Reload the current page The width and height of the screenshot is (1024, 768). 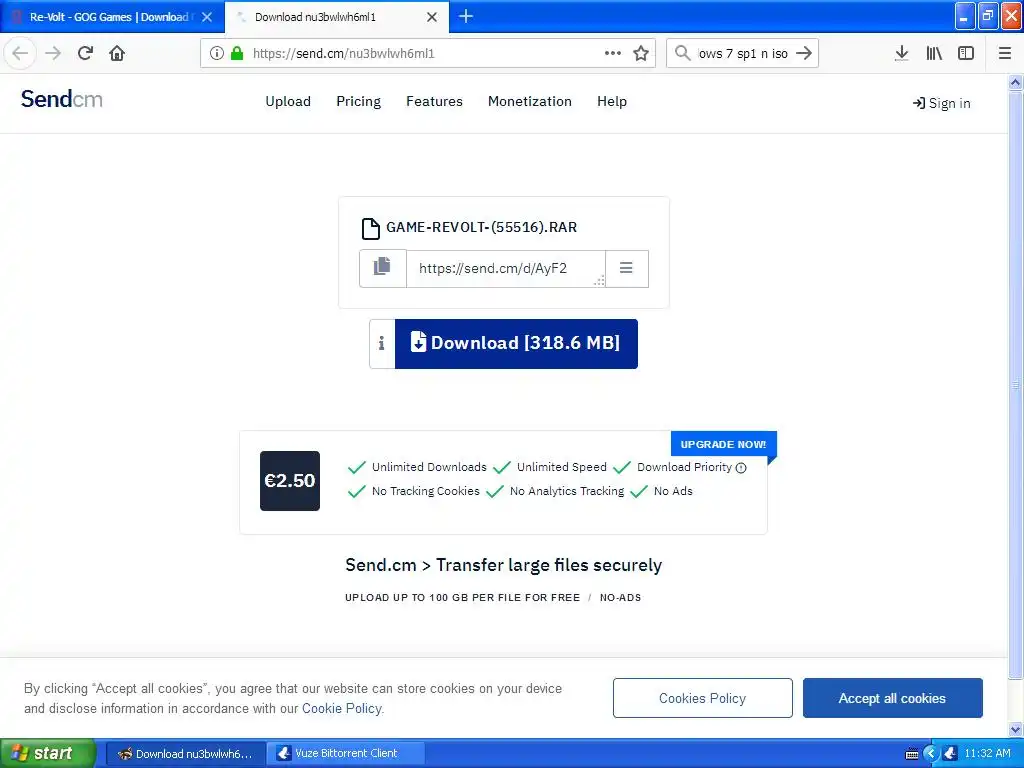(x=86, y=53)
